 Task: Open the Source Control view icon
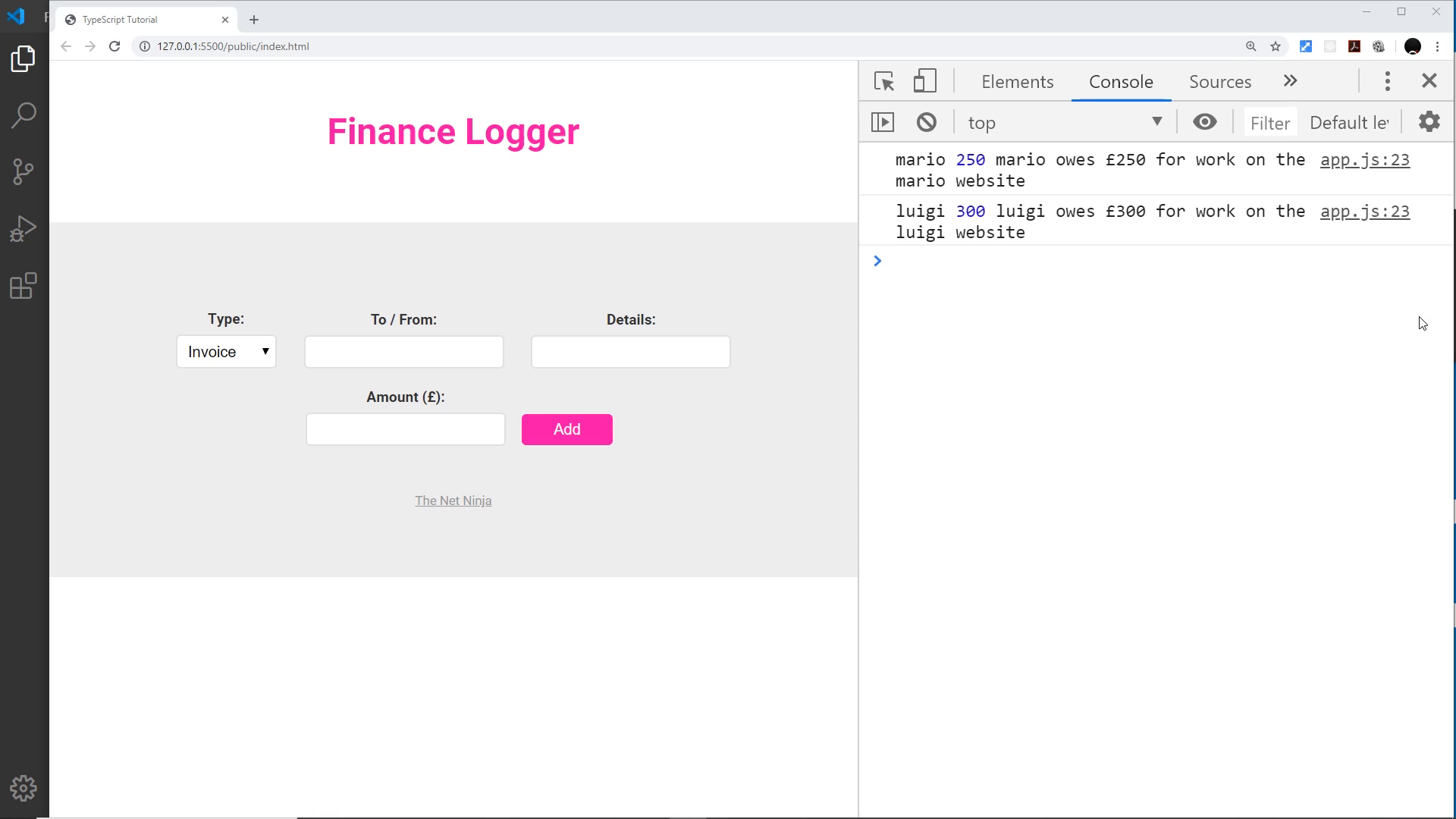click(x=24, y=172)
